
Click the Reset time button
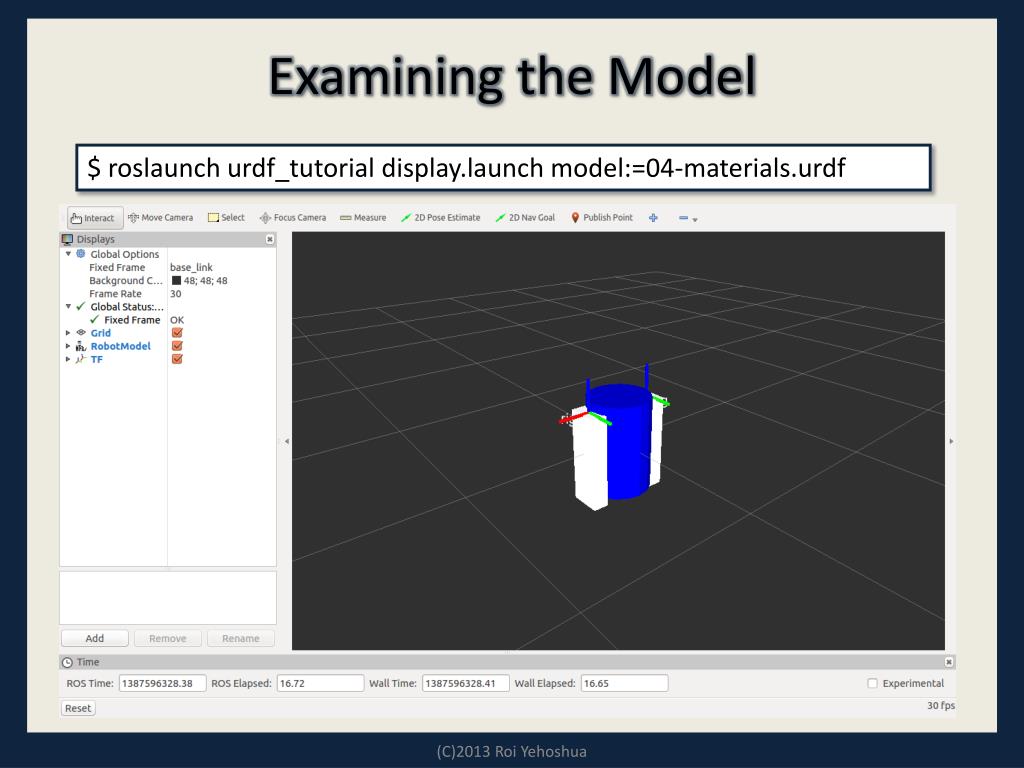click(78, 708)
